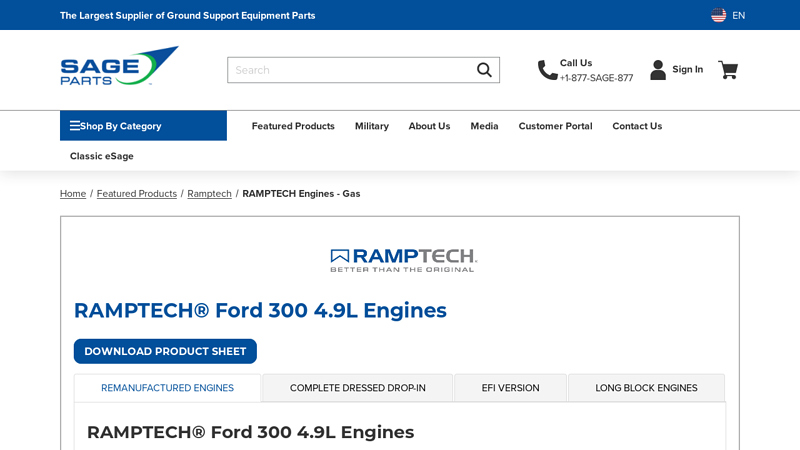Go to Featured Products breadcrumb
The image size is (800, 450).
(x=137, y=193)
